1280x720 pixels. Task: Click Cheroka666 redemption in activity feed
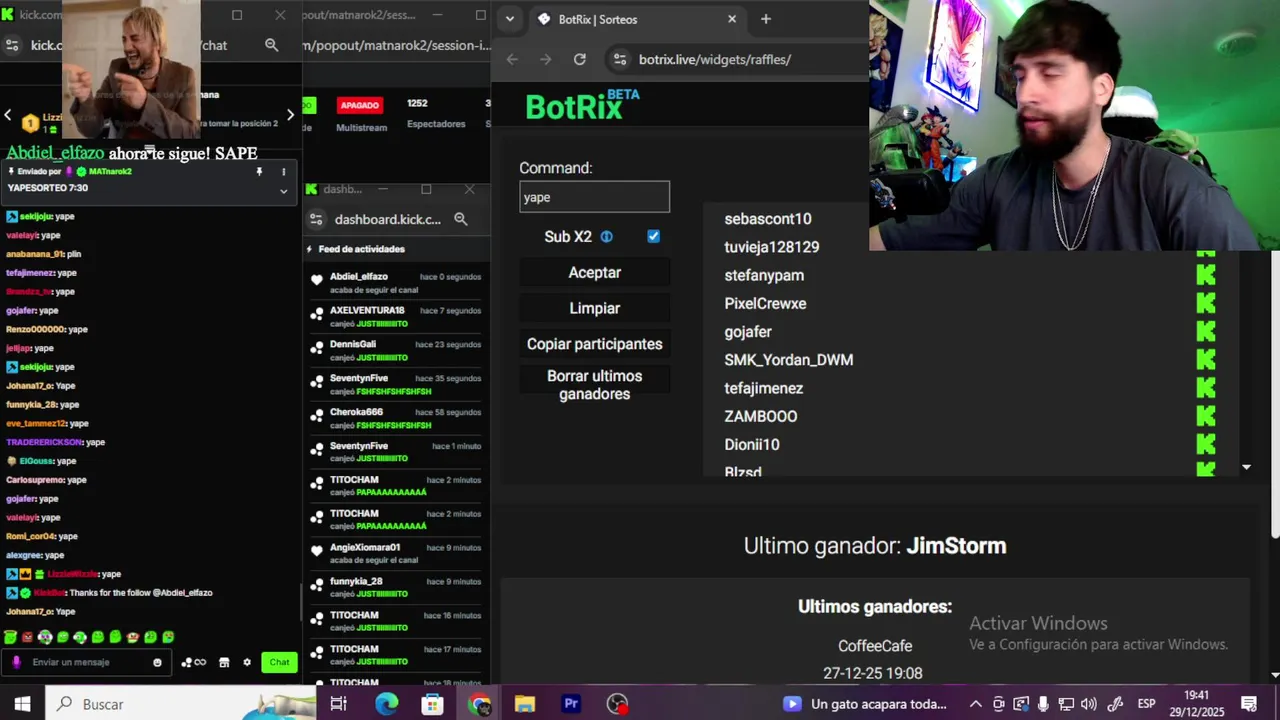point(396,418)
